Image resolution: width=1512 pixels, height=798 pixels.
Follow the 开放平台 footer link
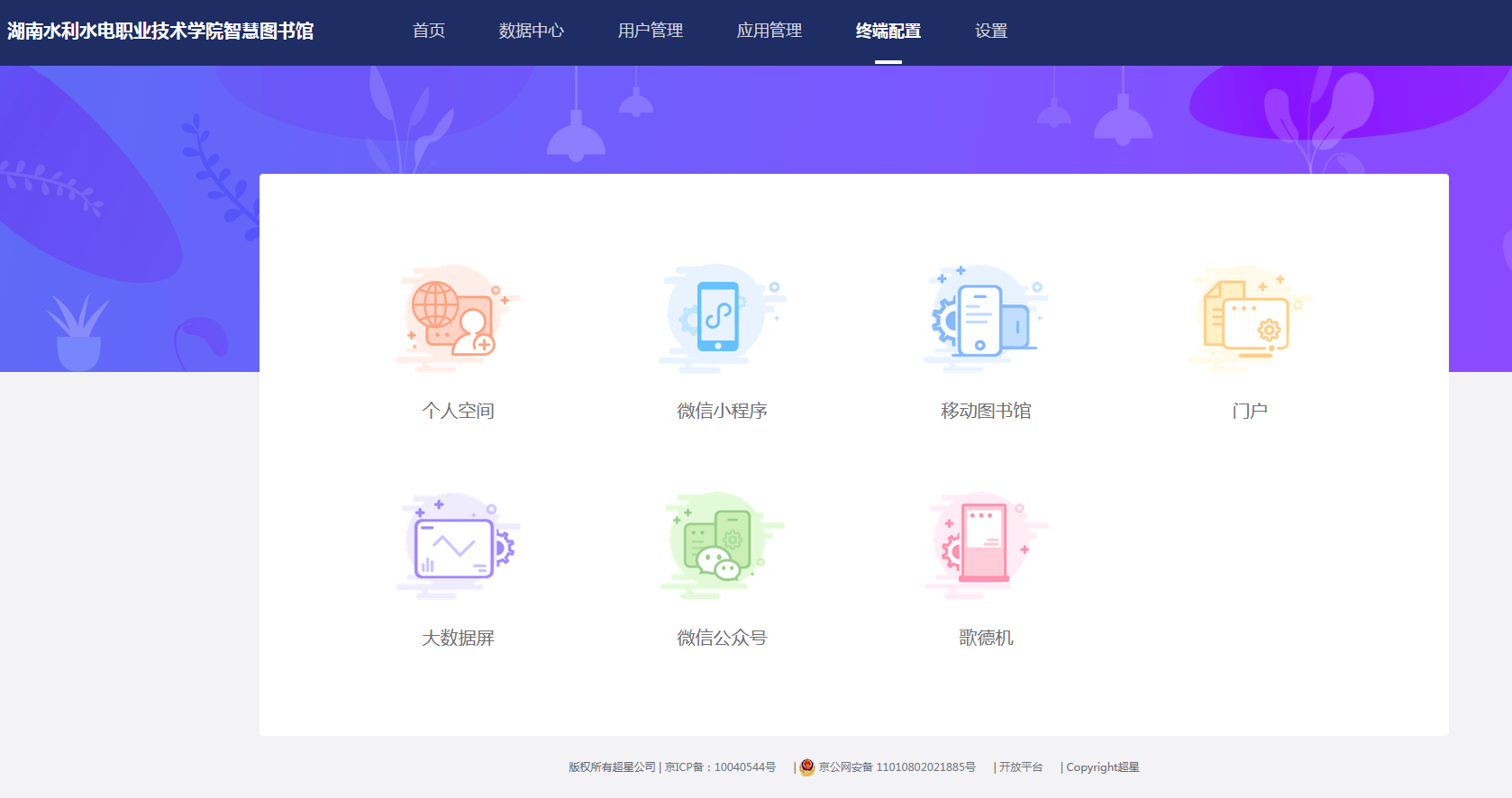click(1021, 767)
